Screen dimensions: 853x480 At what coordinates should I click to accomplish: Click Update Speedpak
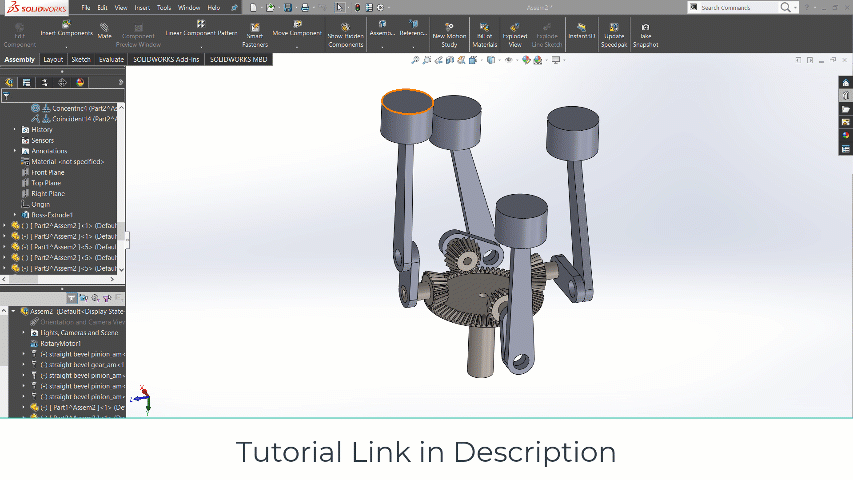(614, 35)
